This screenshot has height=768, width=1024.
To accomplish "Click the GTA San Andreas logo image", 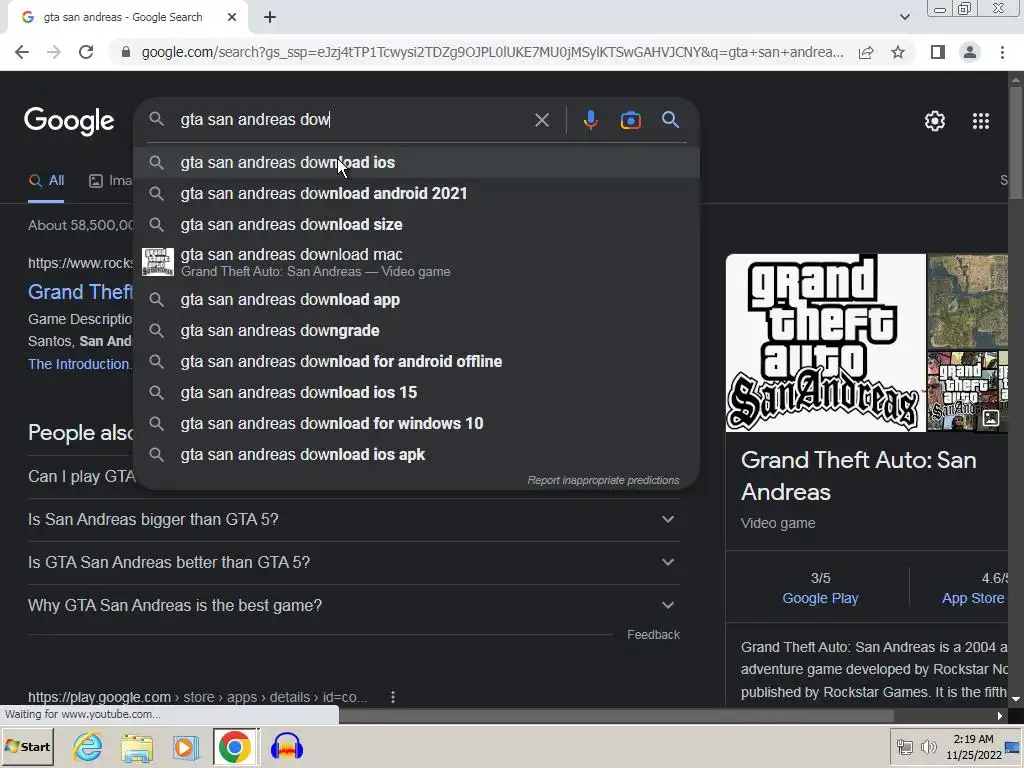I will 825,343.
